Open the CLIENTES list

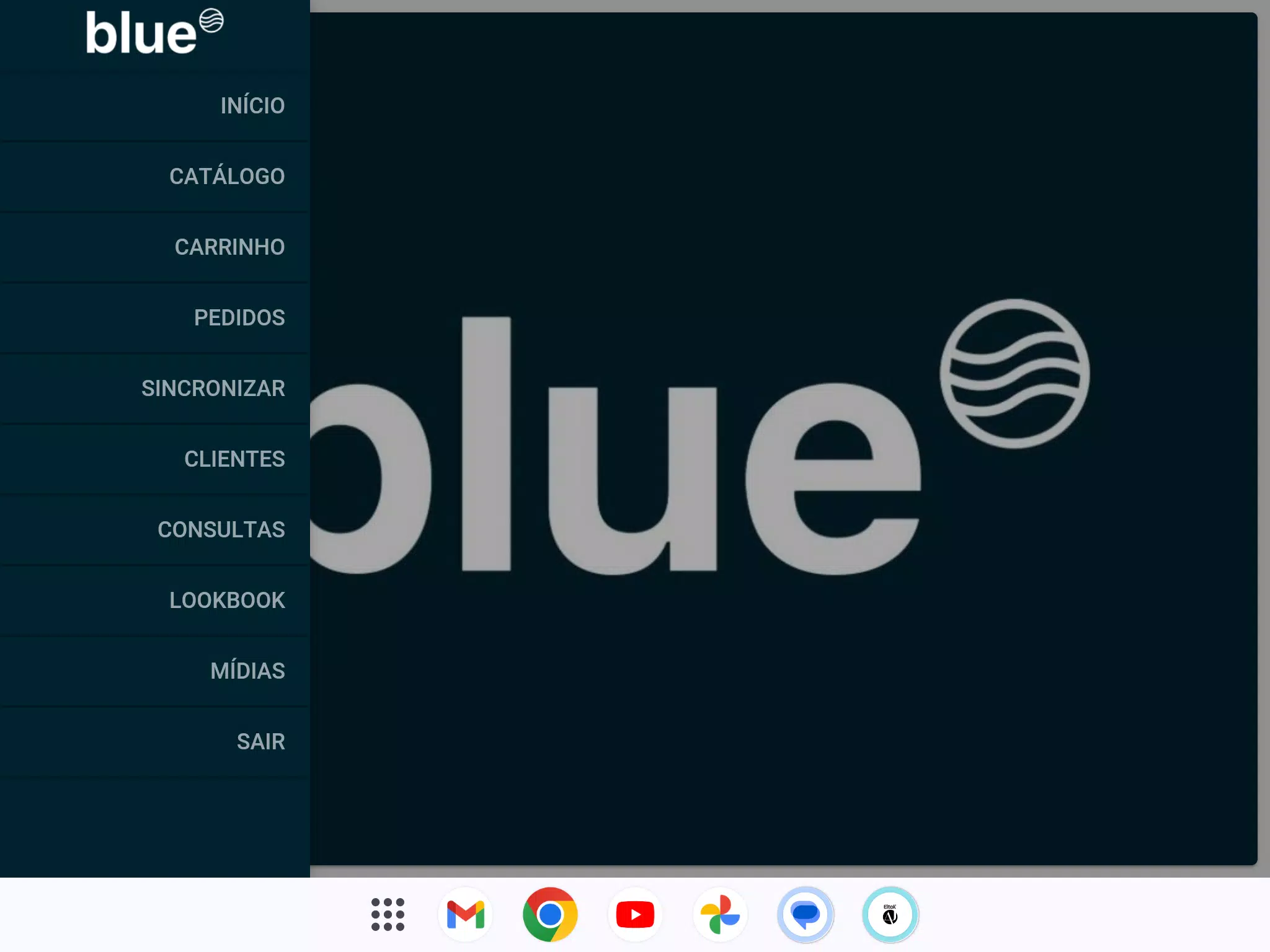(x=155, y=459)
